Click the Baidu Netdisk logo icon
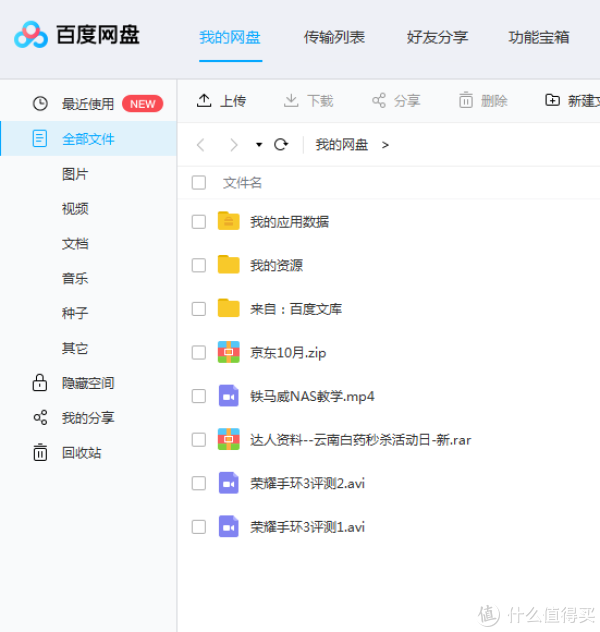 click(x=31, y=36)
